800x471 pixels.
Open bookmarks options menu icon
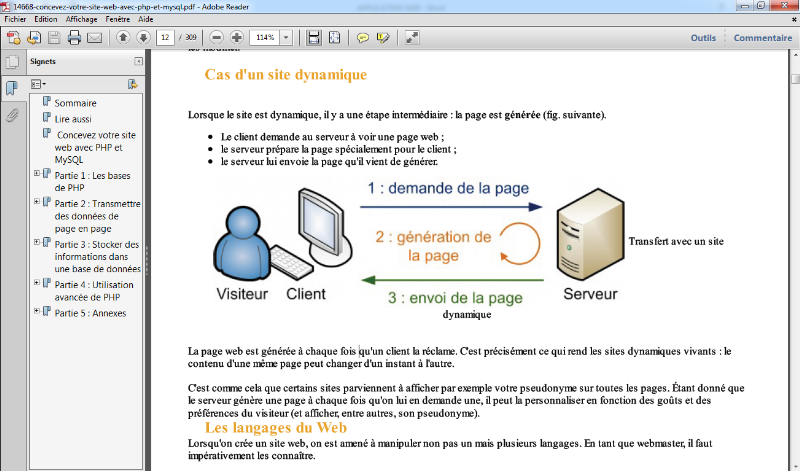point(38,84)
